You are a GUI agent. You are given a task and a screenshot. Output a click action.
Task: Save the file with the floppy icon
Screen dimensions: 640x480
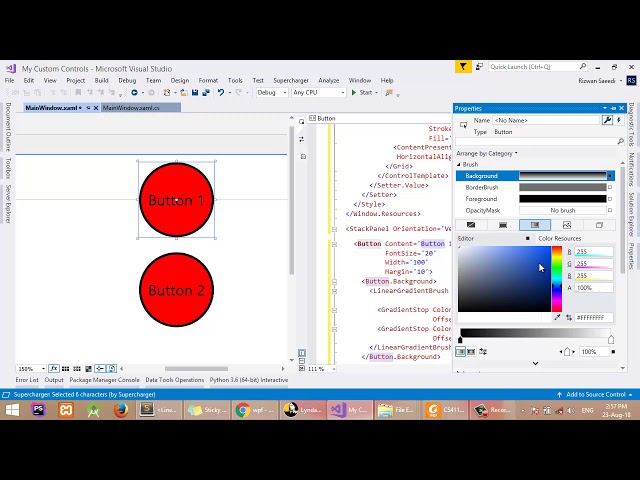(195, 93)
